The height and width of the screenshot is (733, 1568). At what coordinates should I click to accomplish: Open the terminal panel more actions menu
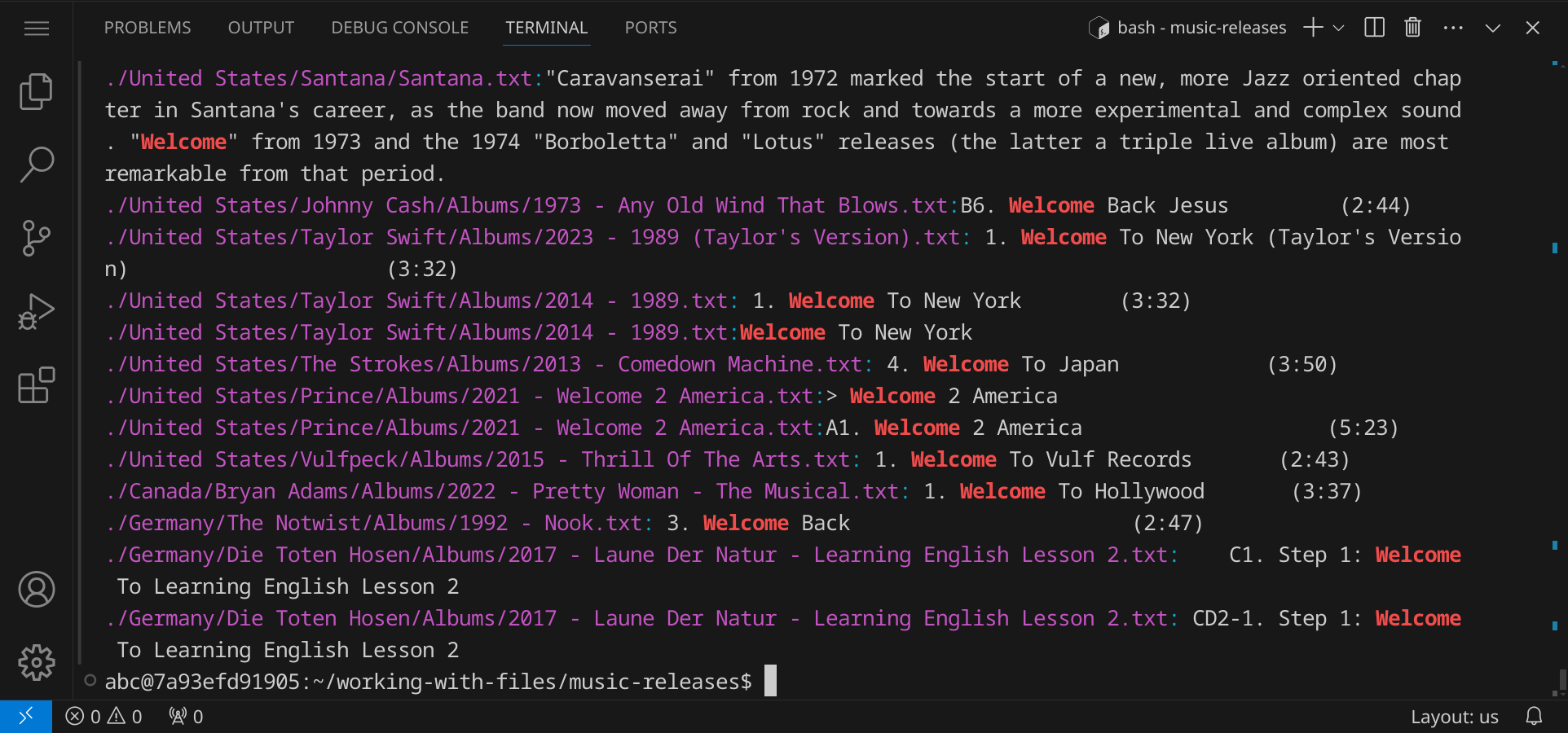pos(1452,28)
